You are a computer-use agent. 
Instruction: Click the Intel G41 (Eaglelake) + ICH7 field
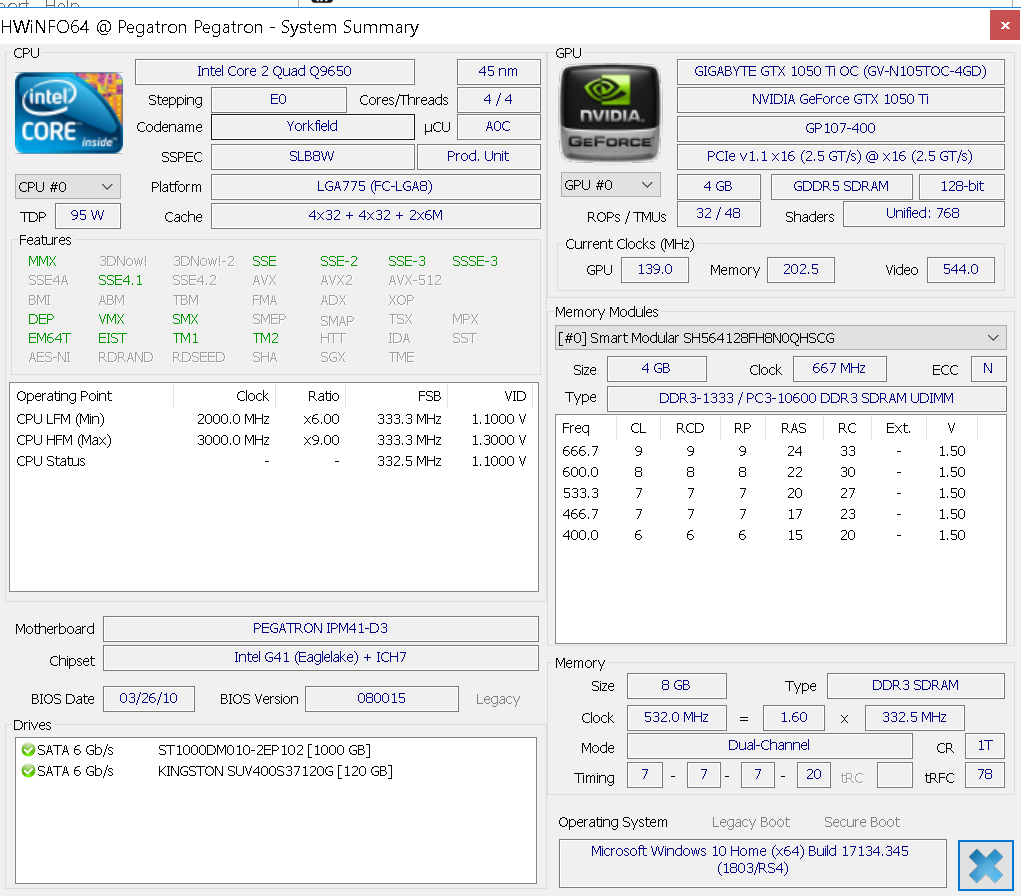tap(320, 658)
